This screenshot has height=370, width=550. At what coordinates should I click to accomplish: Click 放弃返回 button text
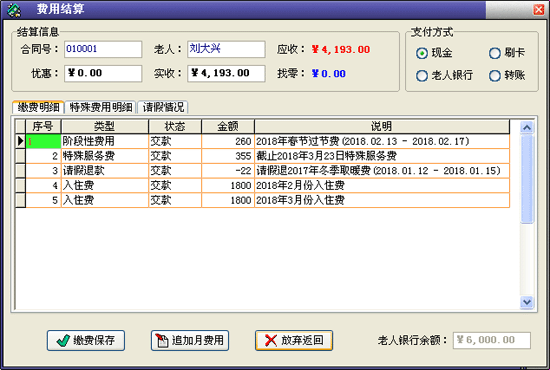click(x=302, y=340)
